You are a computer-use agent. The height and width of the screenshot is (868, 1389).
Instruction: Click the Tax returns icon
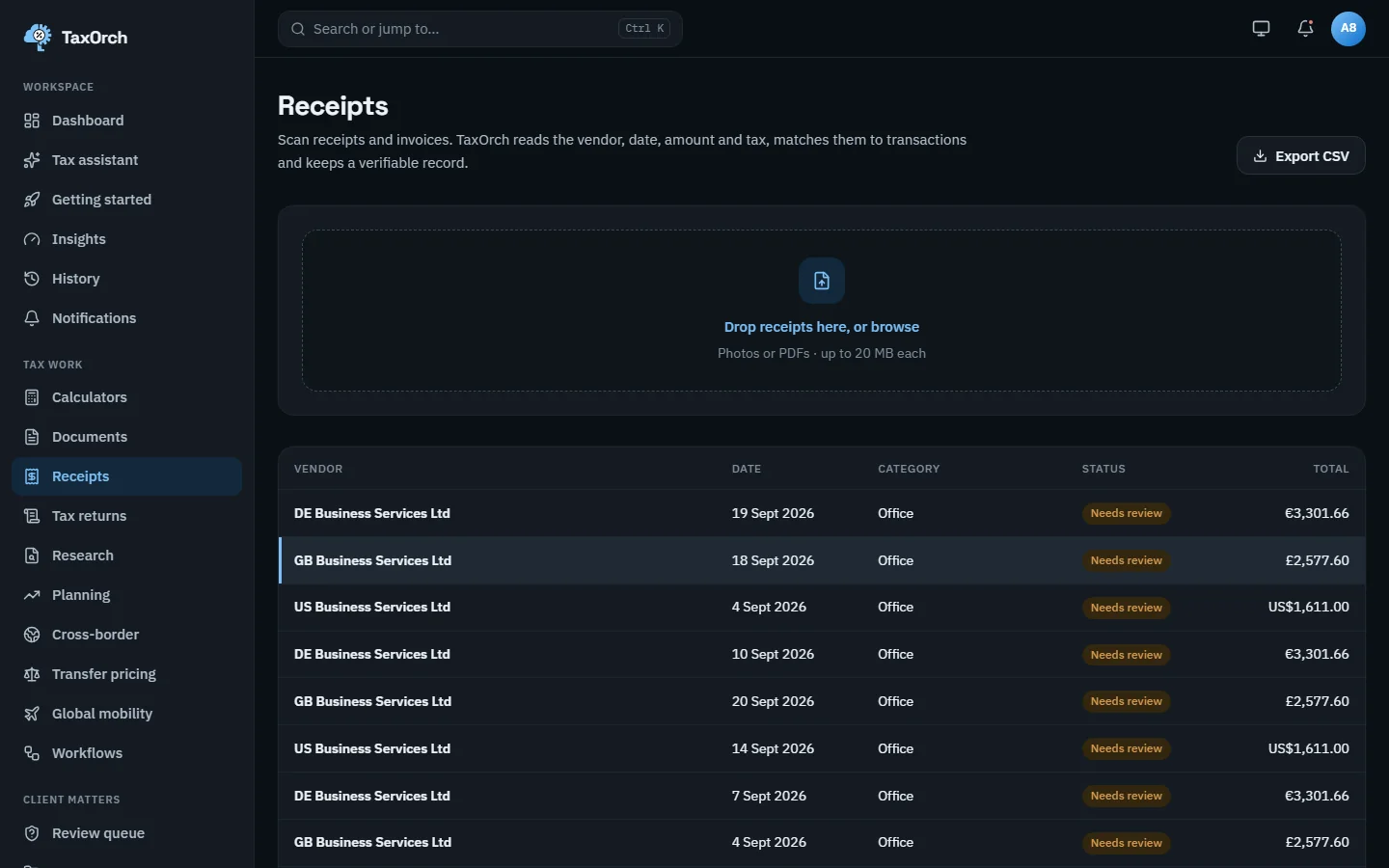tap(32, 516)
